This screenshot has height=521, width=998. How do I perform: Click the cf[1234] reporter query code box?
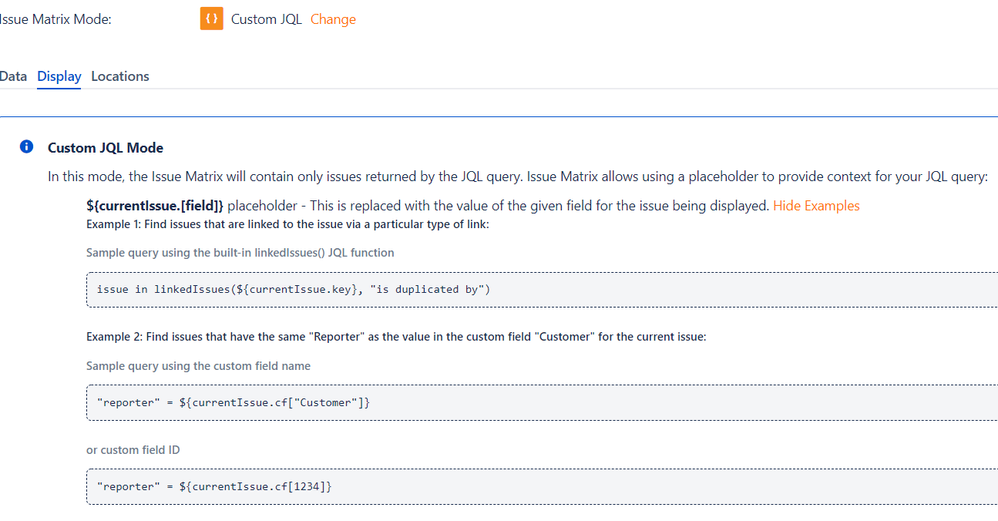[x=542, y=487]
